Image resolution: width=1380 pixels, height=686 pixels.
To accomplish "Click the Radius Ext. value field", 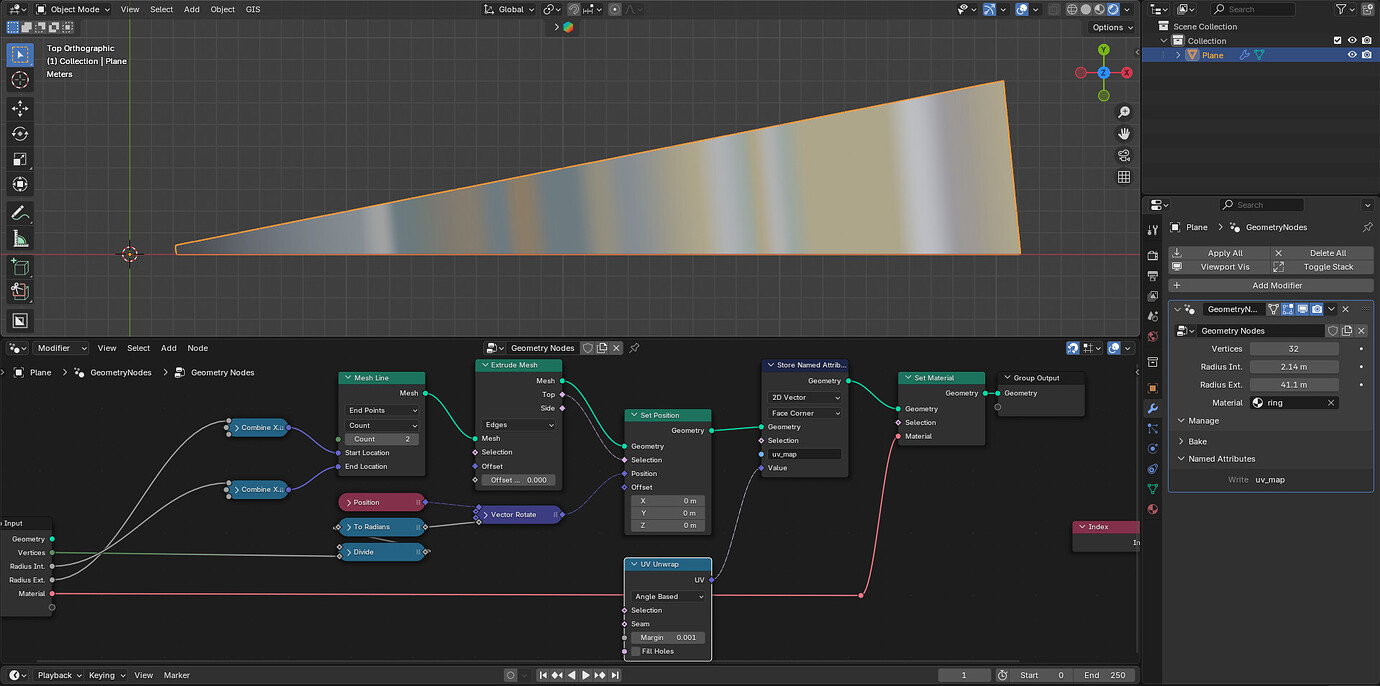I will coord(1294,385).
